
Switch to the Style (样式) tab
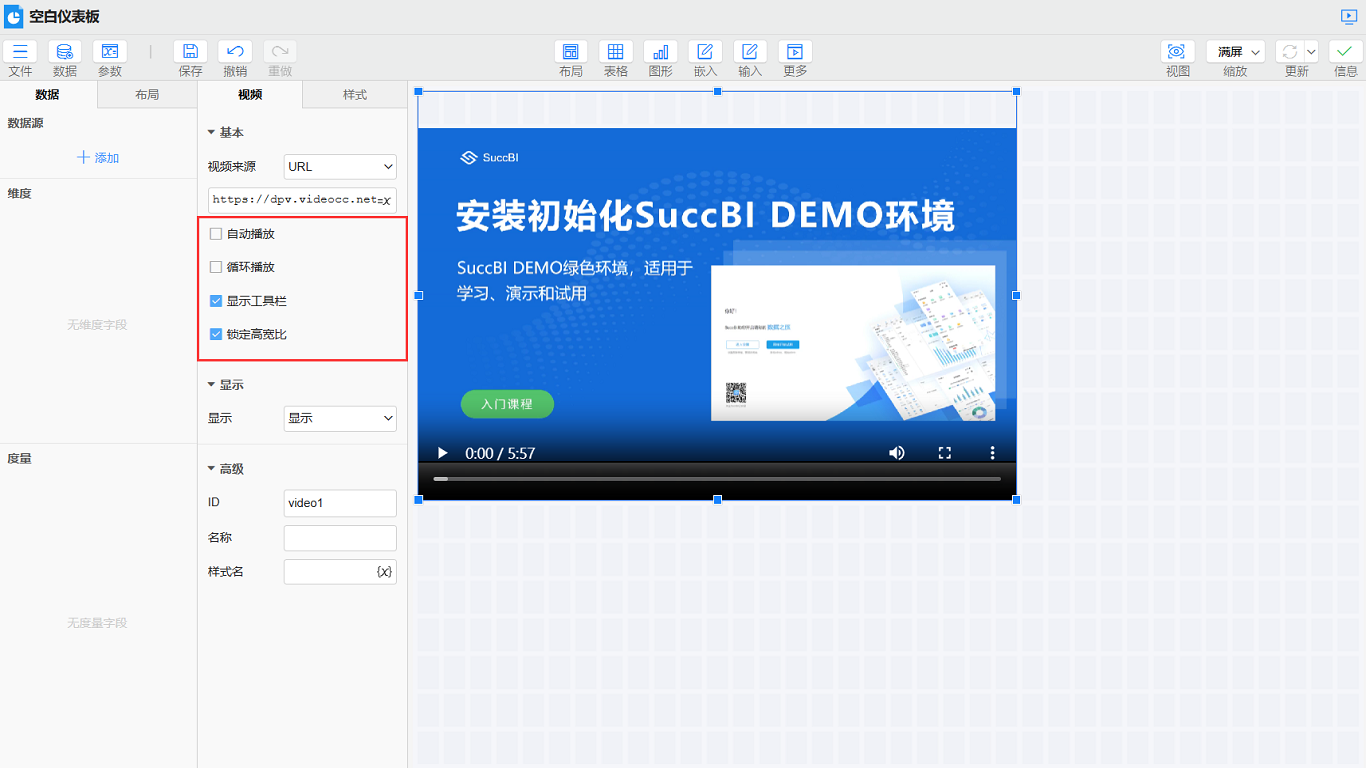pos(355,95)
